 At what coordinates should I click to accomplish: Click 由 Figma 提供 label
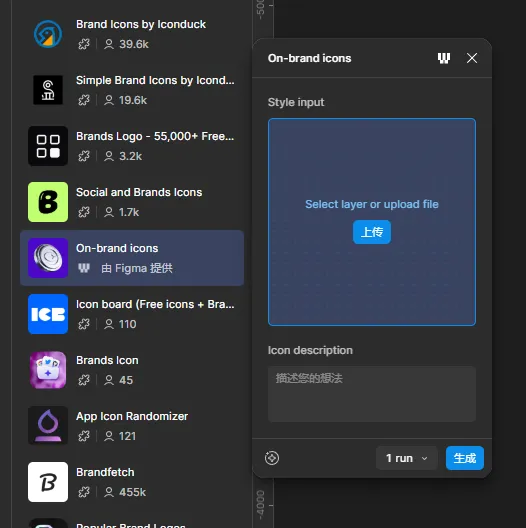(x=137, y=268)
